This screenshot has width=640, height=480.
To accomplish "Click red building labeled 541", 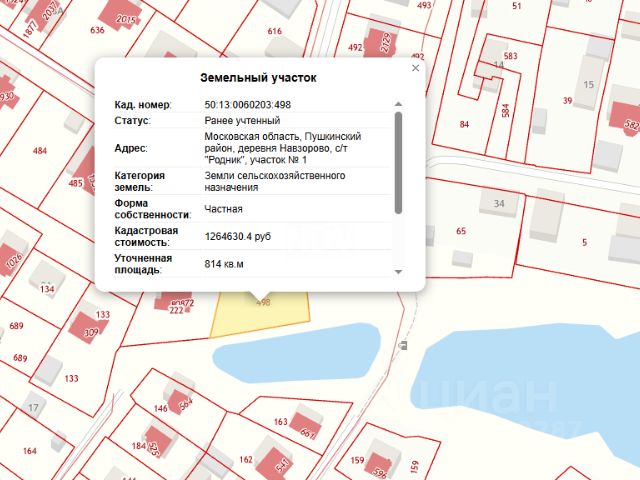I will tap(276, 464).
